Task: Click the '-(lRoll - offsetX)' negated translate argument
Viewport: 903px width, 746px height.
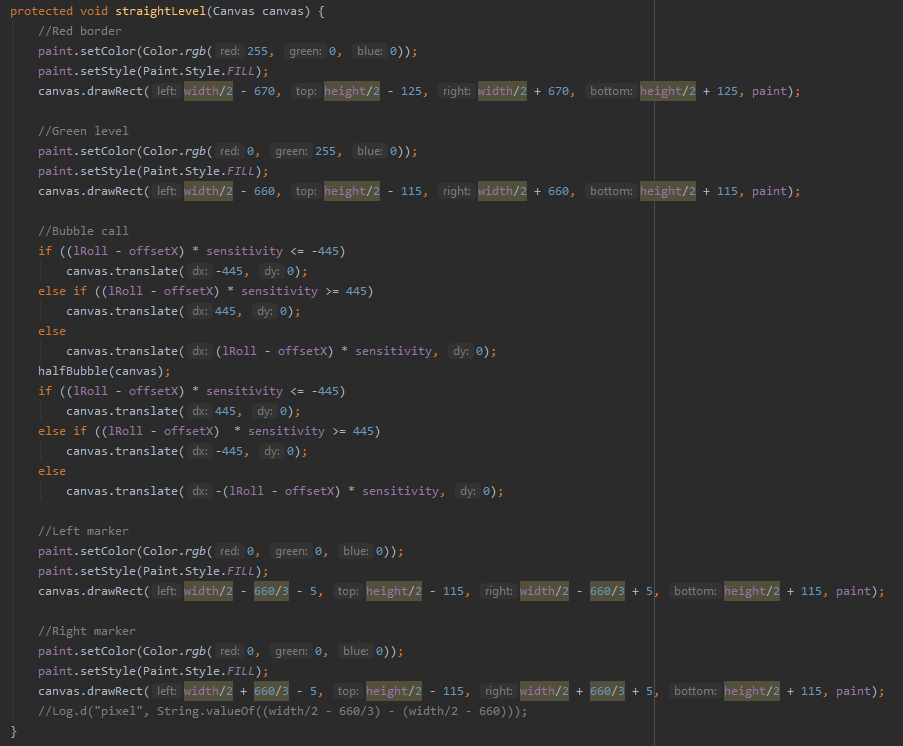Action: [278, 491]
